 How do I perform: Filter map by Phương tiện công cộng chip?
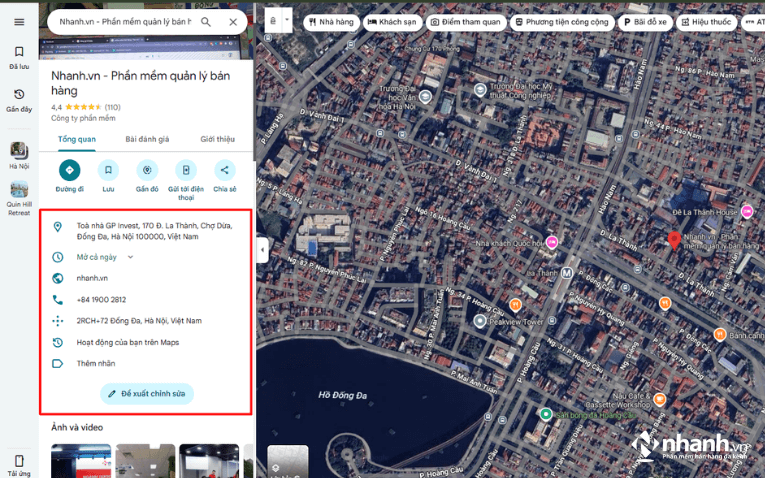[x=562, y=22]
